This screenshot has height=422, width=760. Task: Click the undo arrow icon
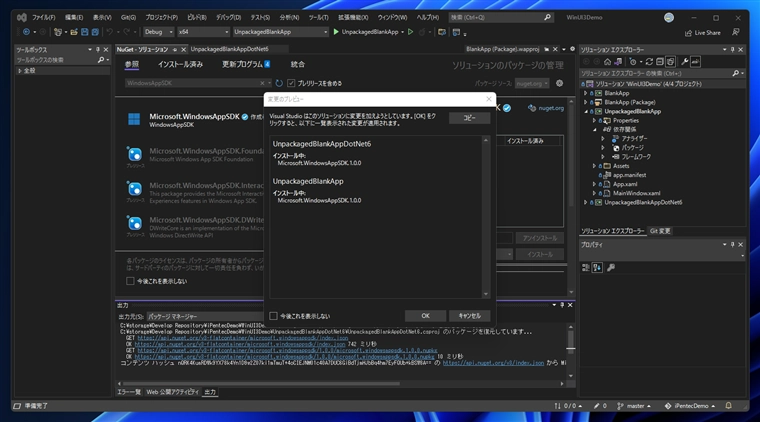point(110,32)
